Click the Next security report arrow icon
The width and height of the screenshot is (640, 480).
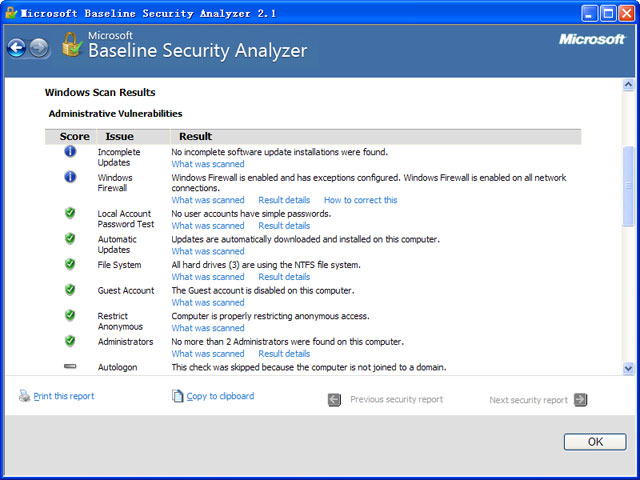pos(580,400)
